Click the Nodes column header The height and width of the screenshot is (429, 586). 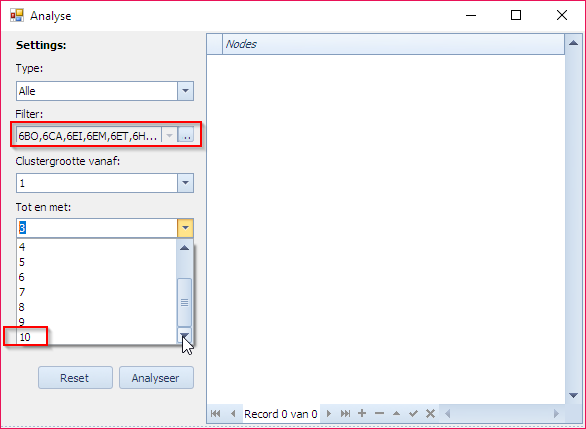point(393,44)
